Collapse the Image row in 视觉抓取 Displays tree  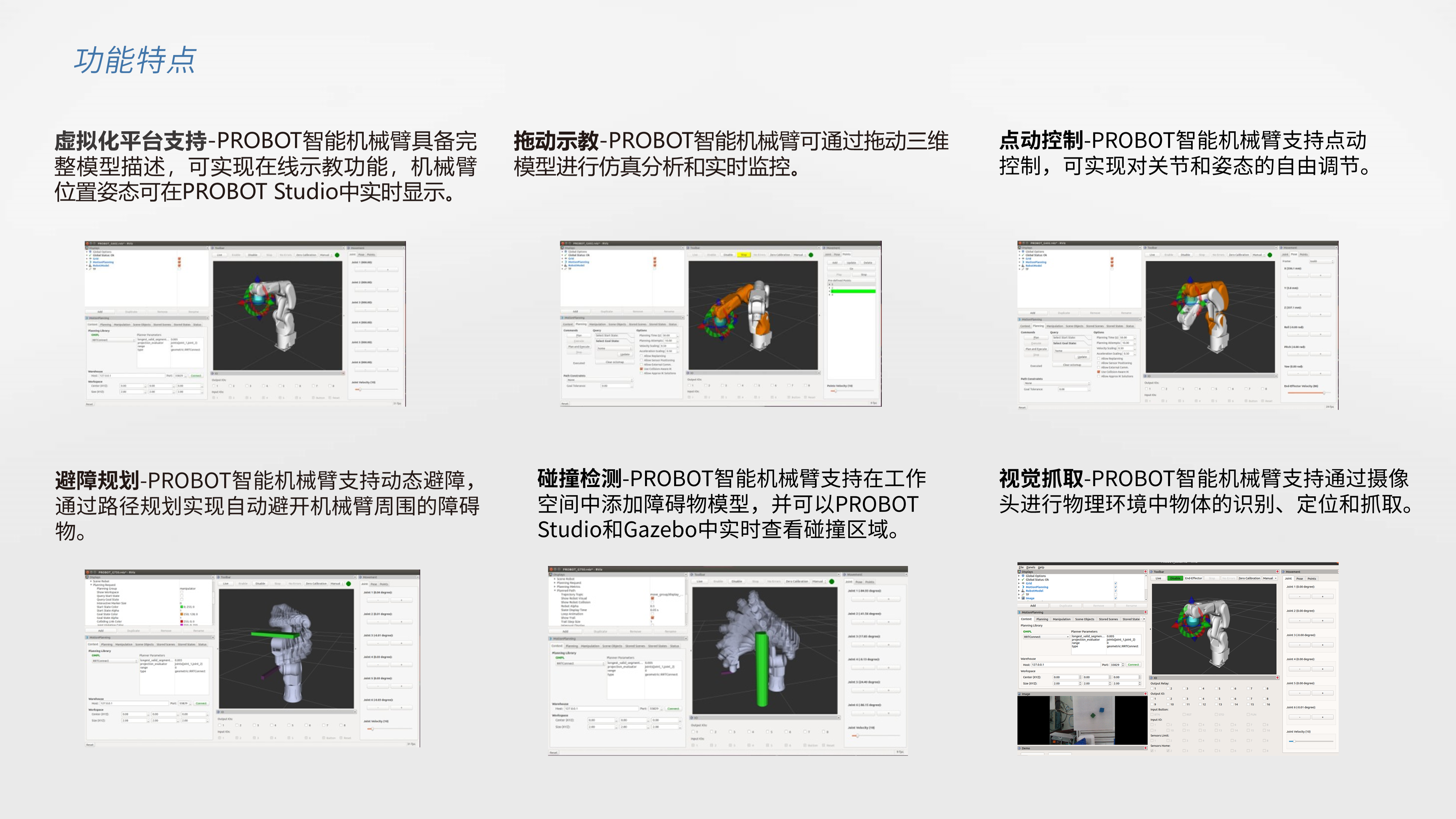click(x=1019, y=598)
